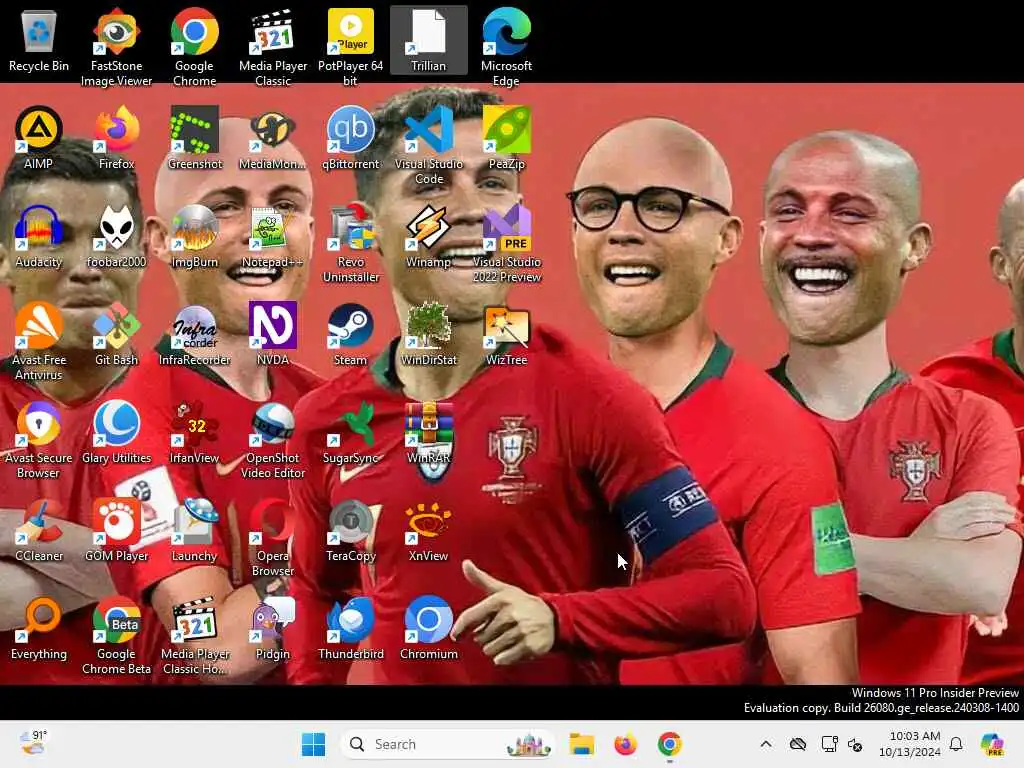
Task: Select the XnView desktop icon
Action: click(428, 530)
